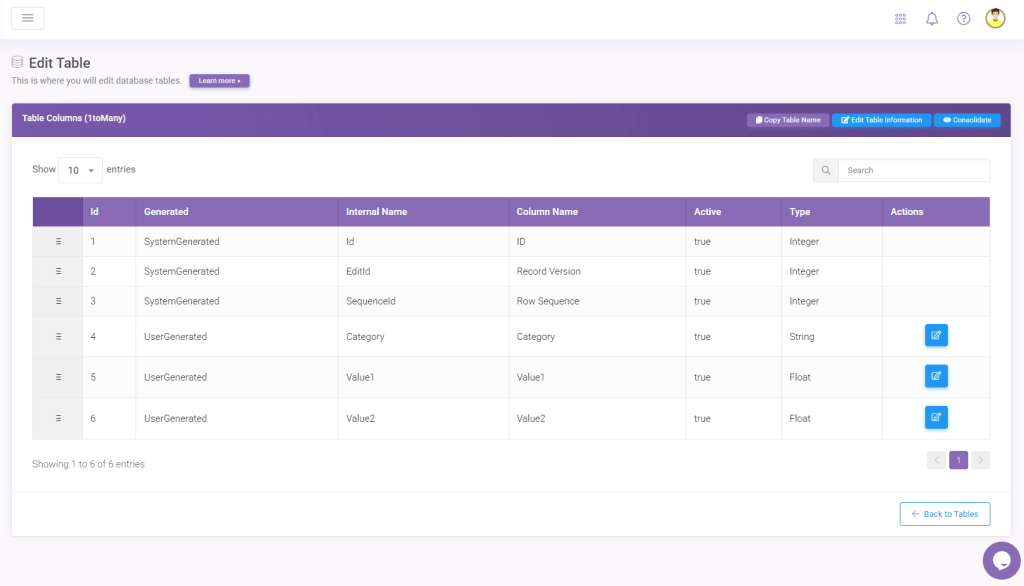Click edit icon for Category column
The width and height of the screenshot is (1024, 586).
pos(936,336)
